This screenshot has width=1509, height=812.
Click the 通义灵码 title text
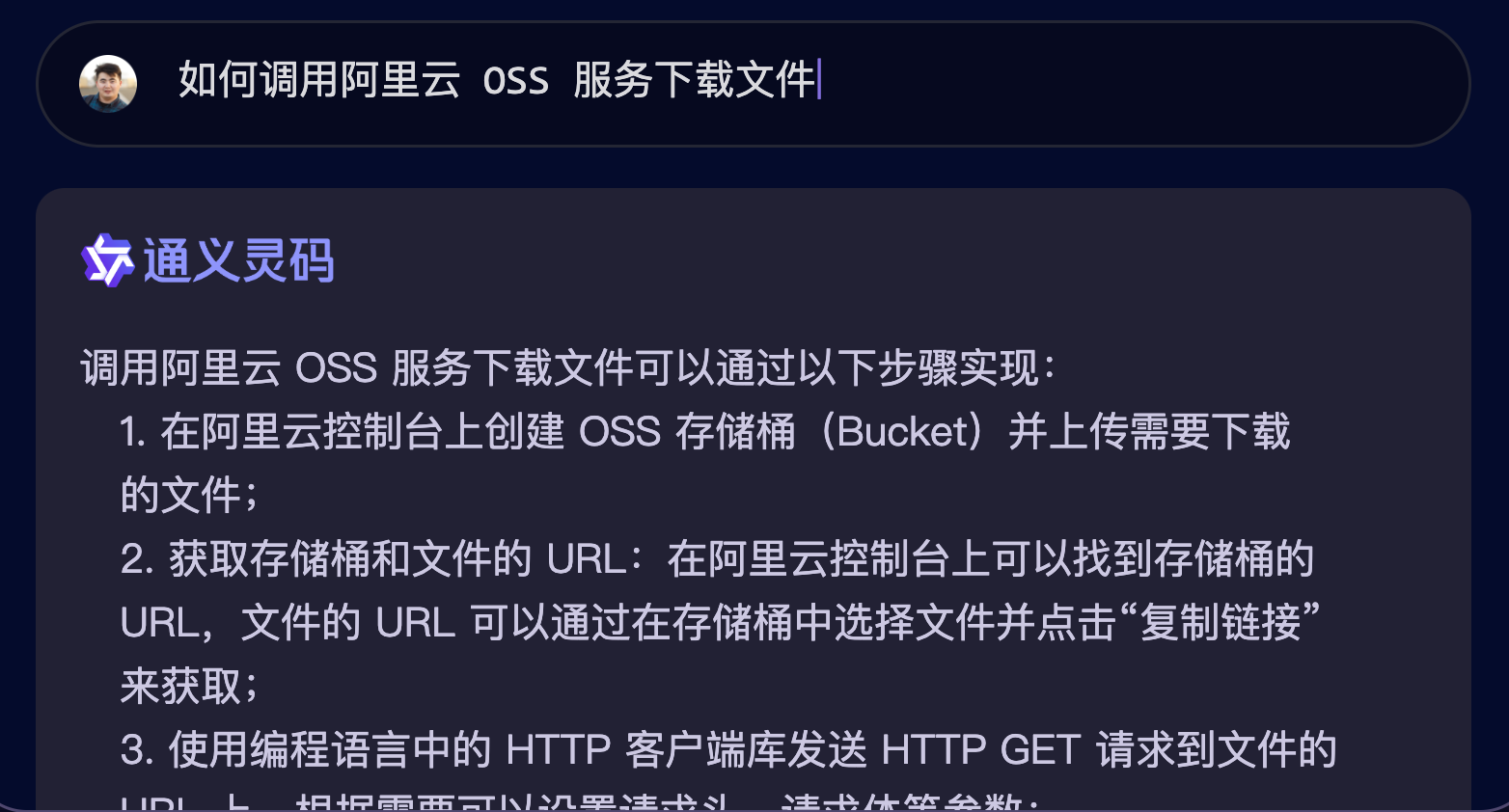[x=239, y=260]
